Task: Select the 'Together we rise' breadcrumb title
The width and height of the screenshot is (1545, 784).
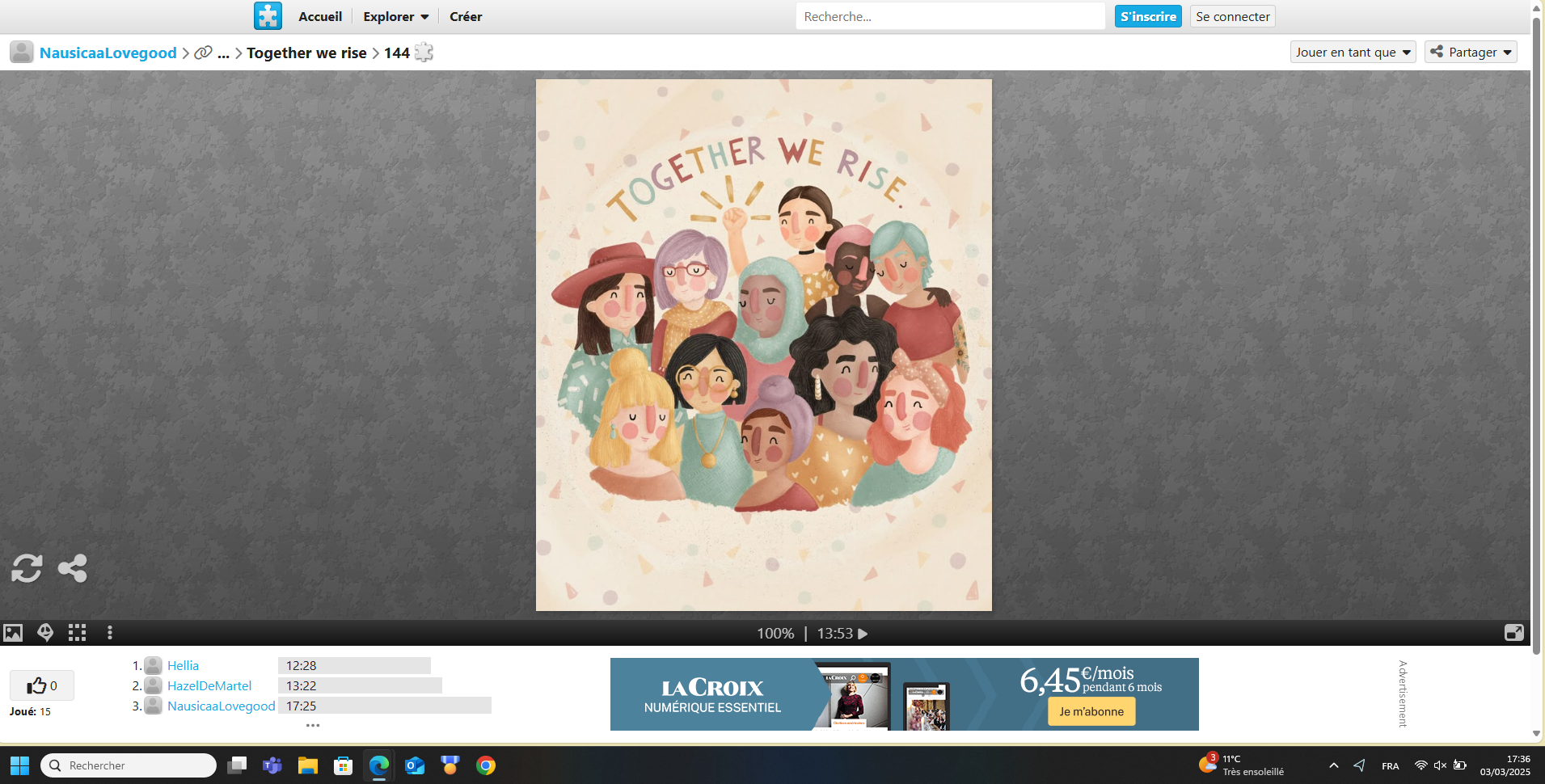Action: click(306, 53)
